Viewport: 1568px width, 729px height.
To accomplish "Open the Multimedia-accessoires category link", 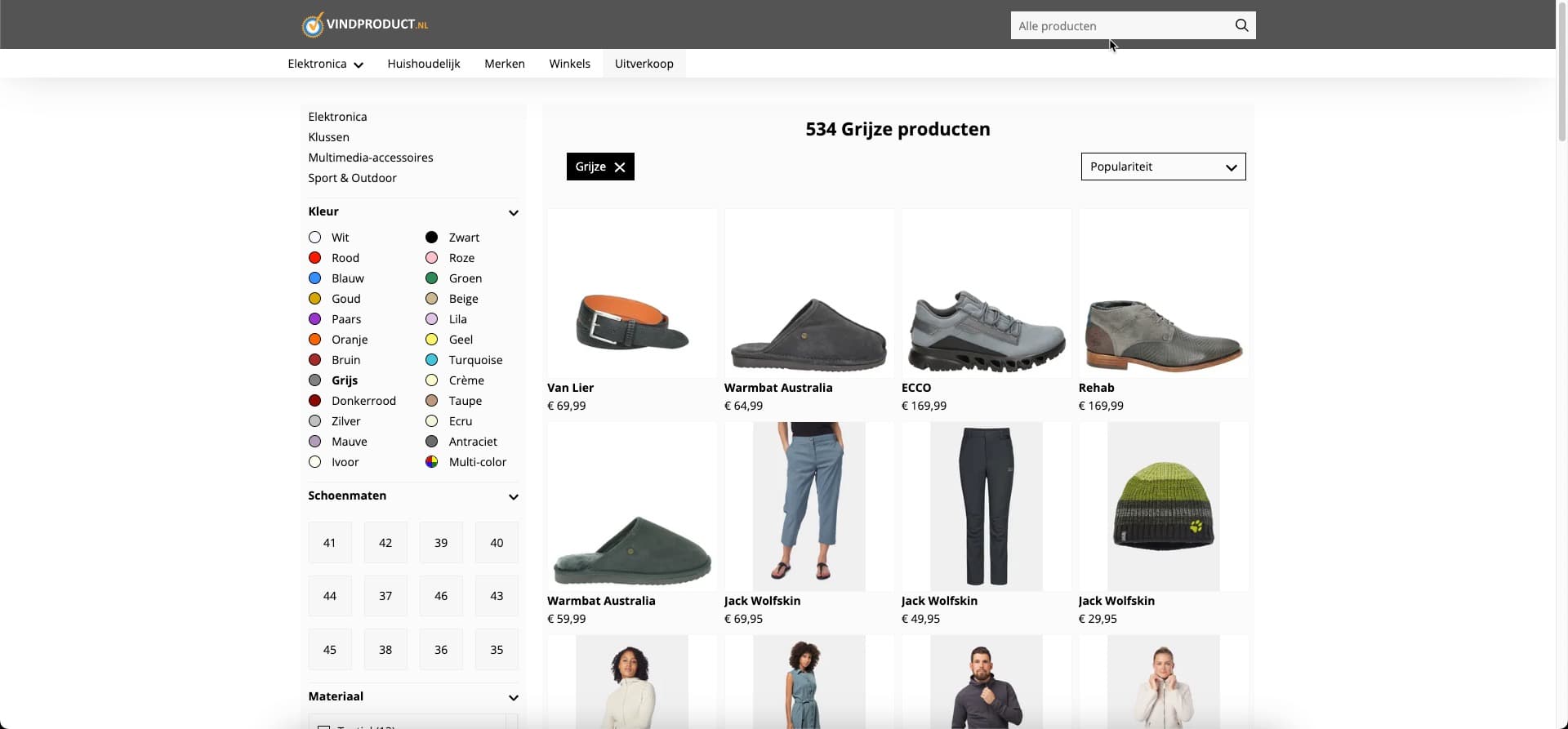I will tap(371, 158).
